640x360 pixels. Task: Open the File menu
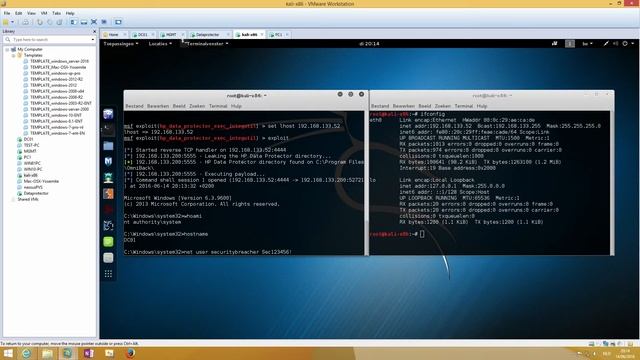point(7,13)
